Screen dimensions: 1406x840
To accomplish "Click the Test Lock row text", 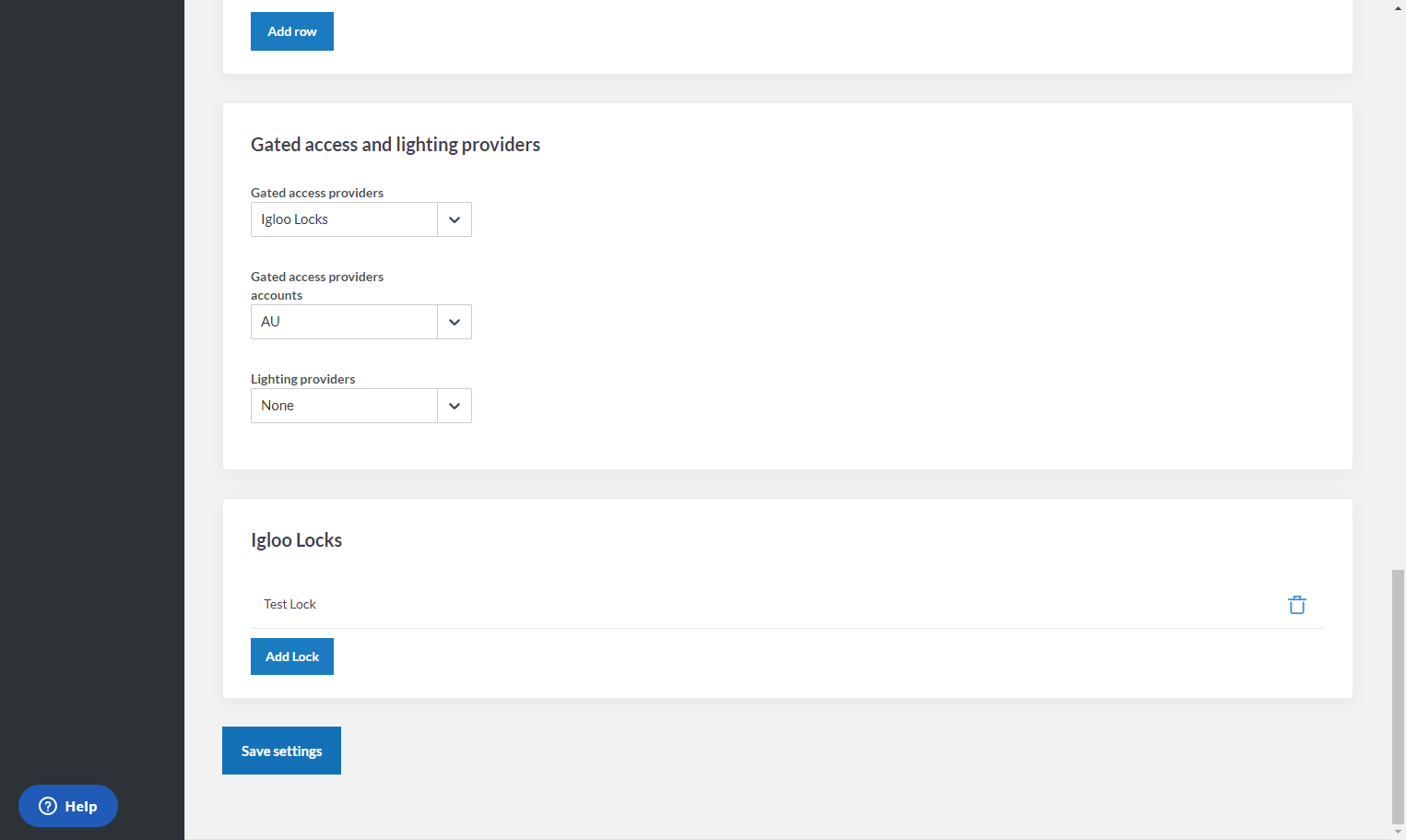I will (x=289, y=604).
